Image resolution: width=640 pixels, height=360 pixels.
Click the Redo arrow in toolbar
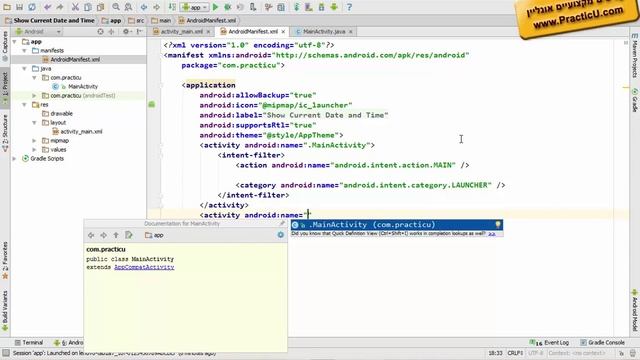pos(60,7)
